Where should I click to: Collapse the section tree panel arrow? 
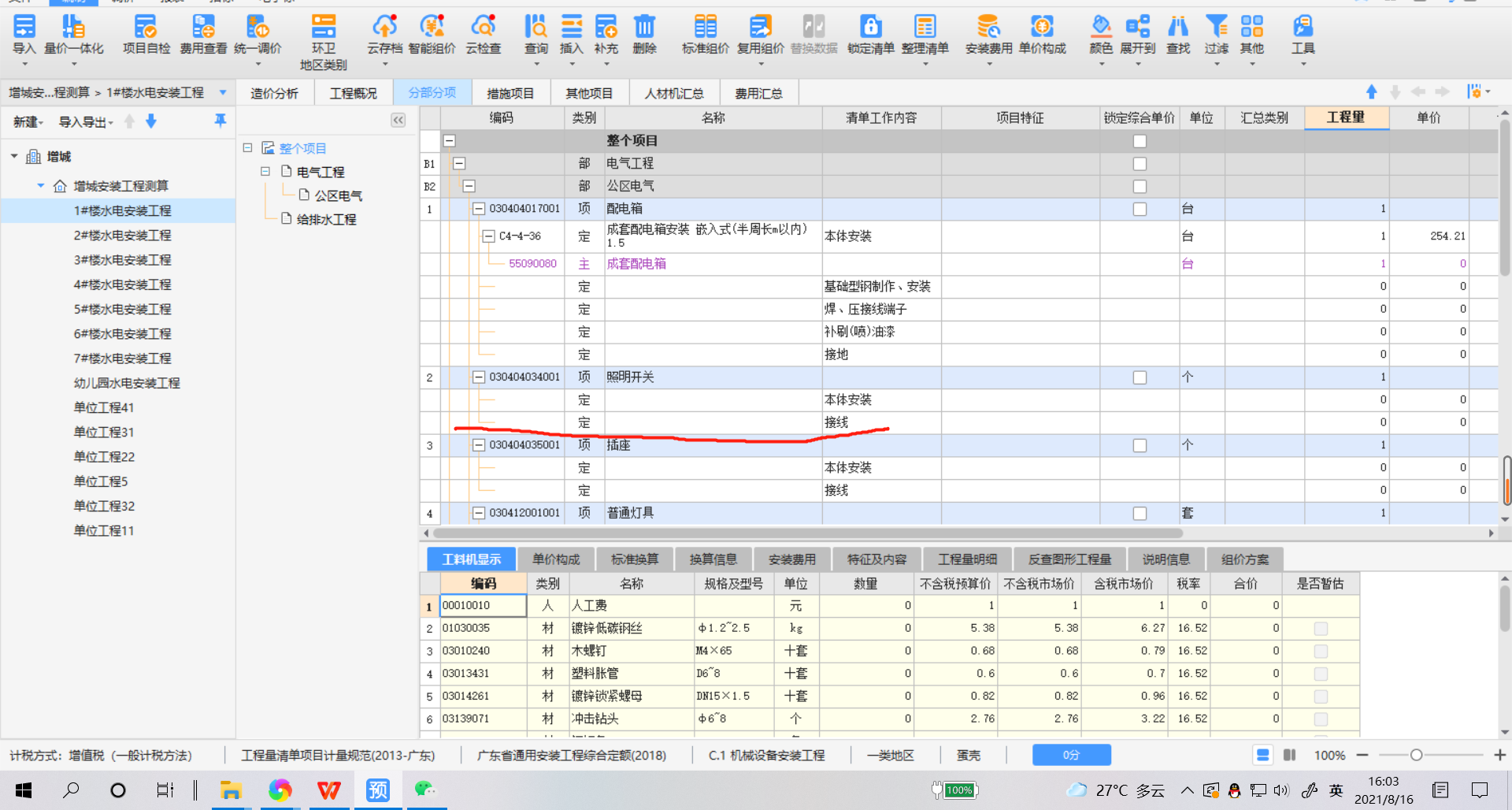(x=398, y=120)
